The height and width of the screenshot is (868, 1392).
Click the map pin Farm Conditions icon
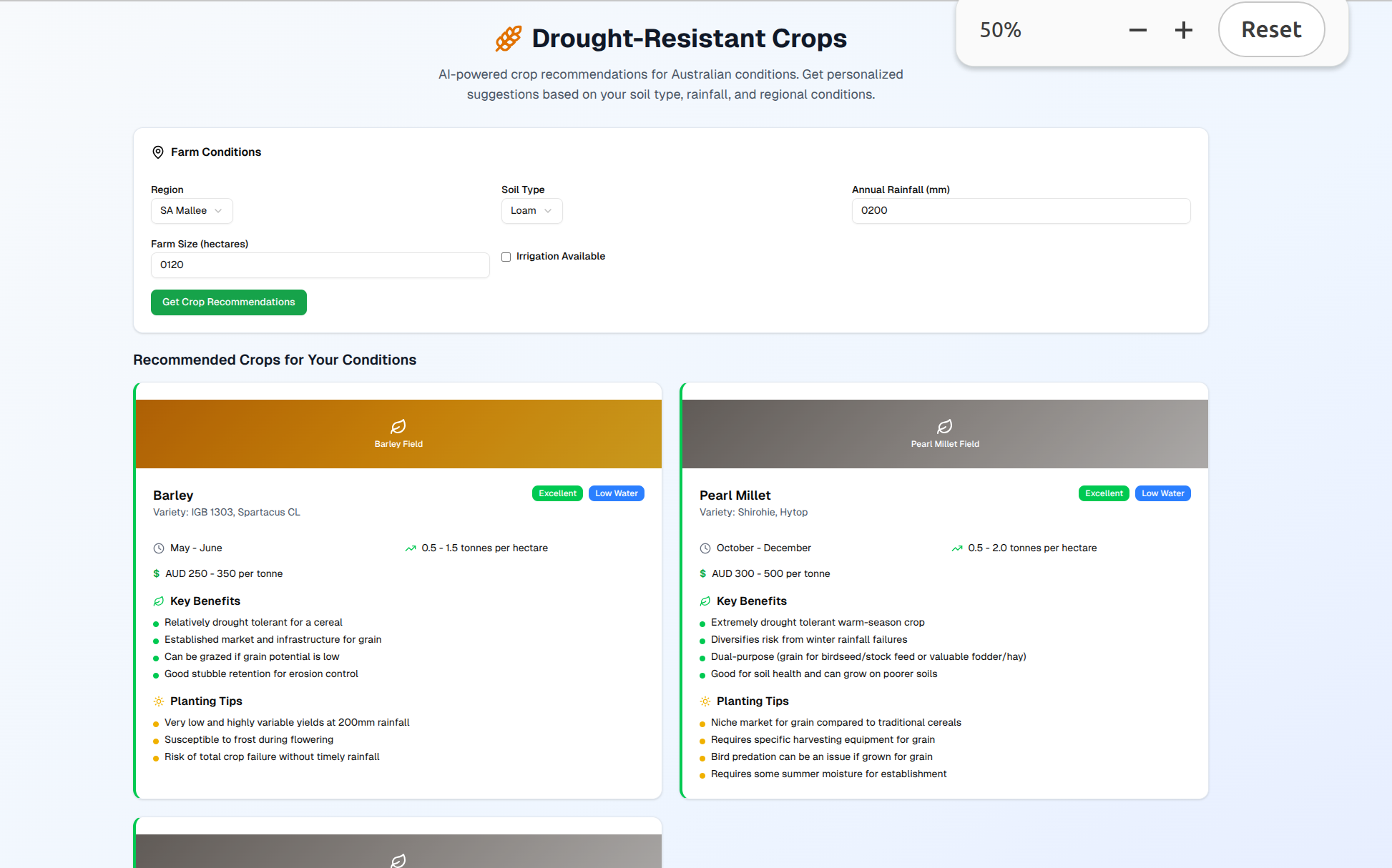tap(158, 152)
